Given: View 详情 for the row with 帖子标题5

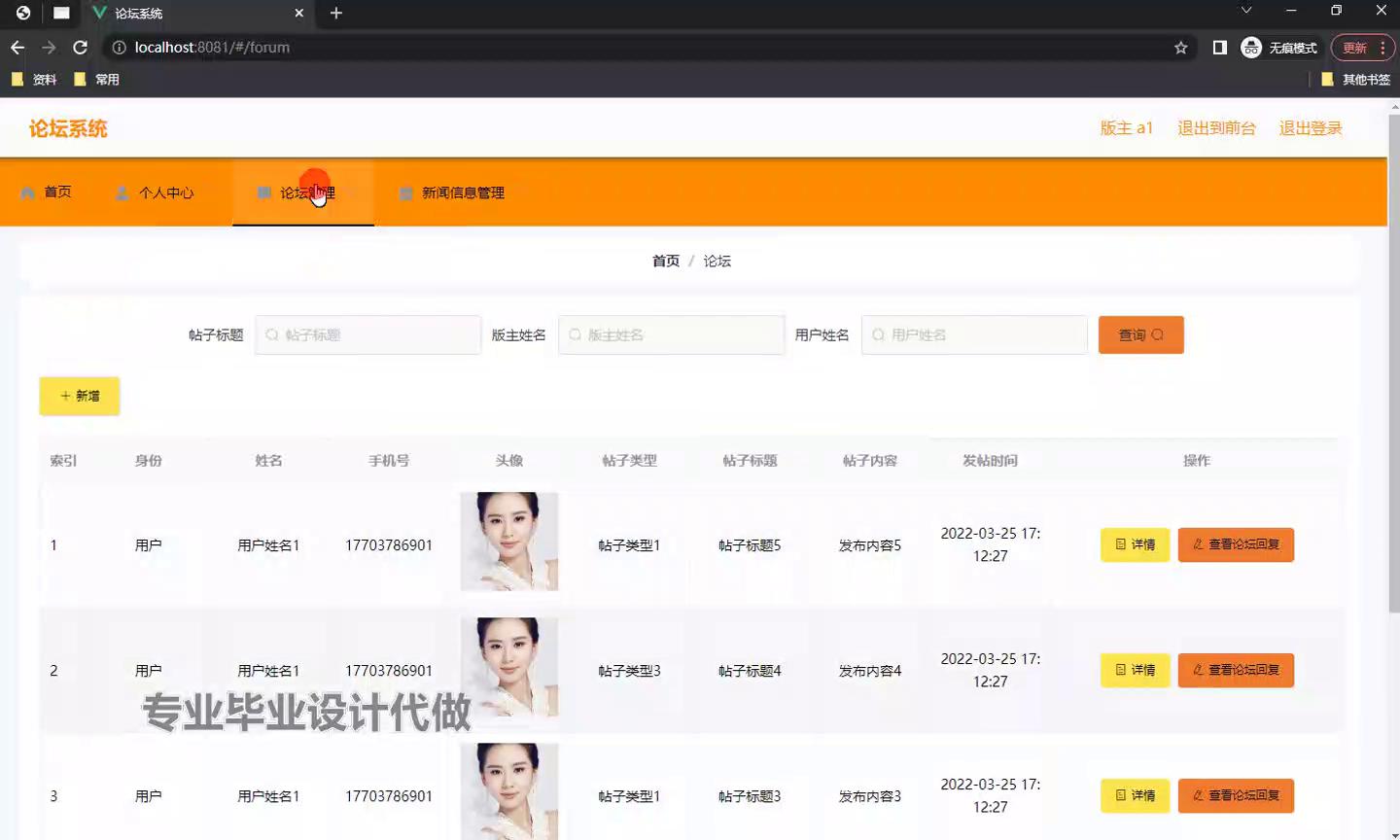Looking at the screenshot, I should (1135, 545).
